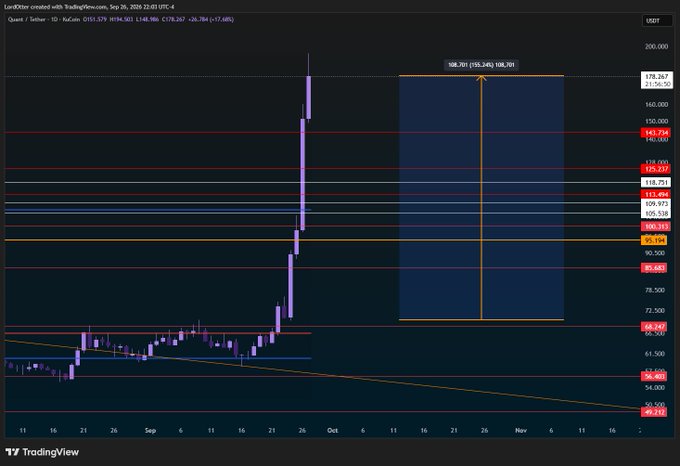The width and height of the screenshot is (680, 466).
Task: Click the 72.500 price scale label
Action: point(655,311)
